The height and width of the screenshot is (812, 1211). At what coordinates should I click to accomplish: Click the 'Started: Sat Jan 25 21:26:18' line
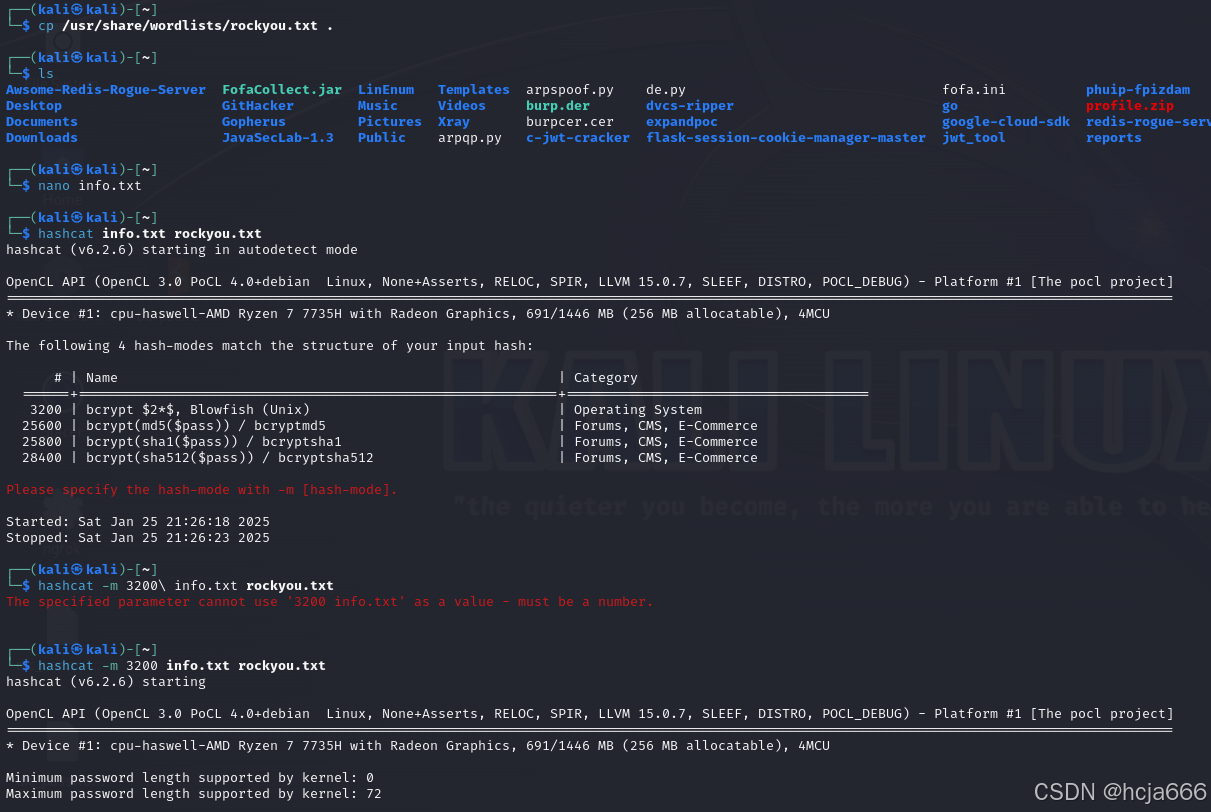click(138, 522)
